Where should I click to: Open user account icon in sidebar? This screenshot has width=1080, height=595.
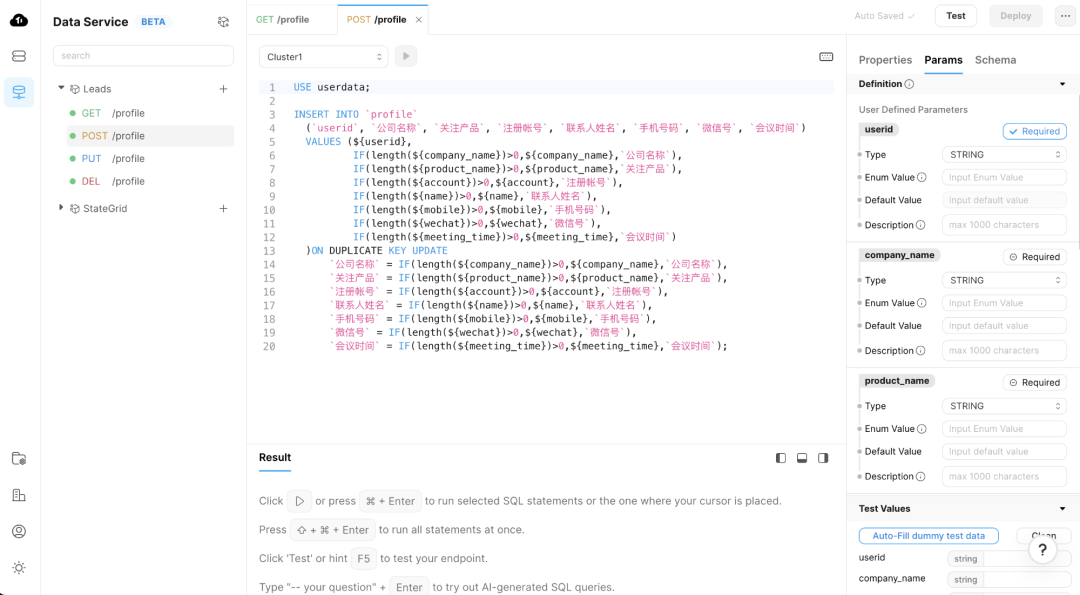pos(19,532)
